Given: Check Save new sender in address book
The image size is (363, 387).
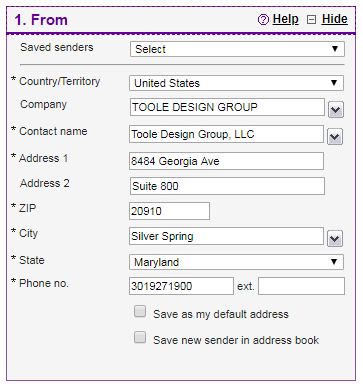Looking at the screenshot, I should pos(140,337).
